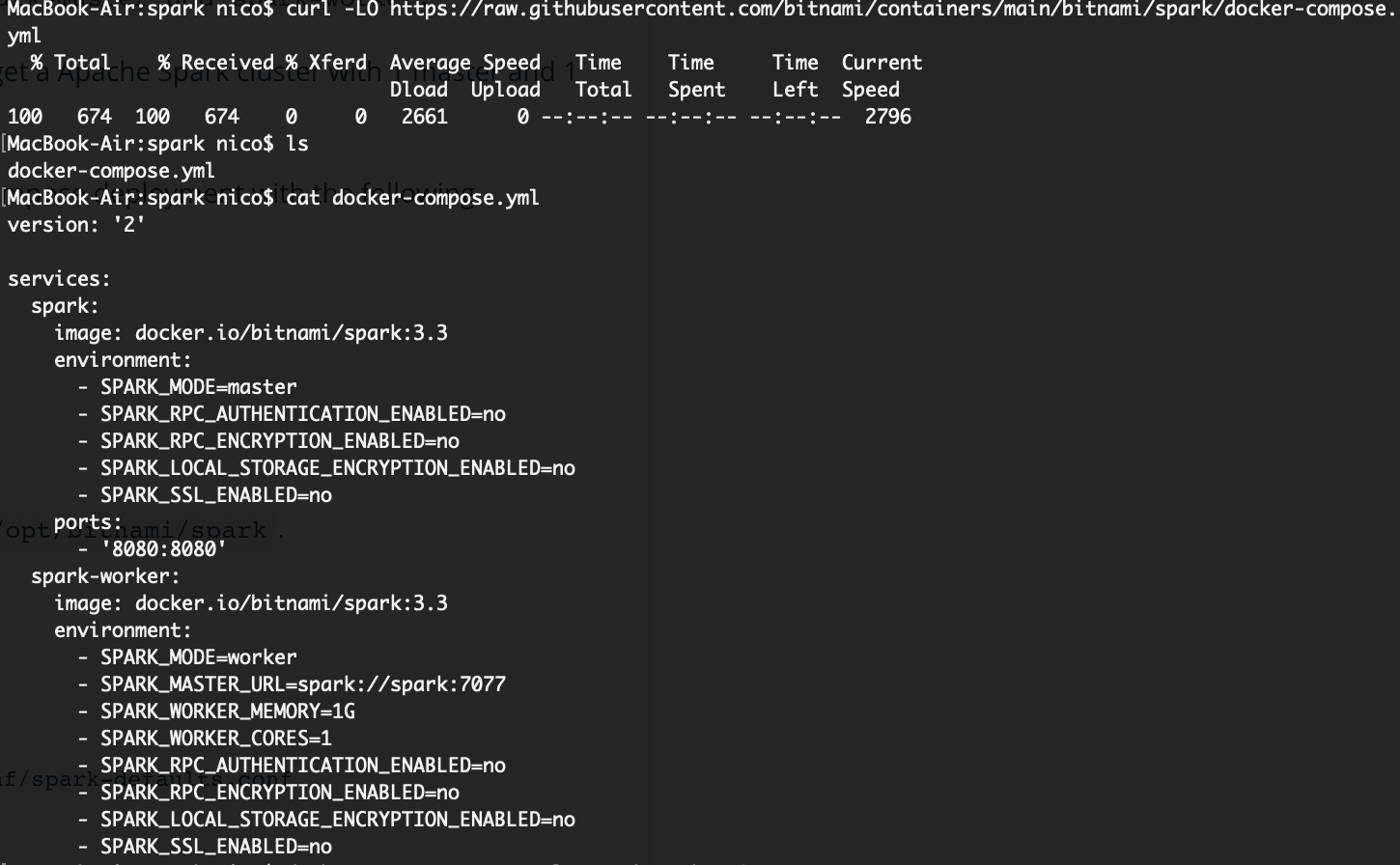The width and height of the screenshot is (1400, 865).
Task: Click the 'services:' line
Action: pyautogui.click(x=59, y=279)
